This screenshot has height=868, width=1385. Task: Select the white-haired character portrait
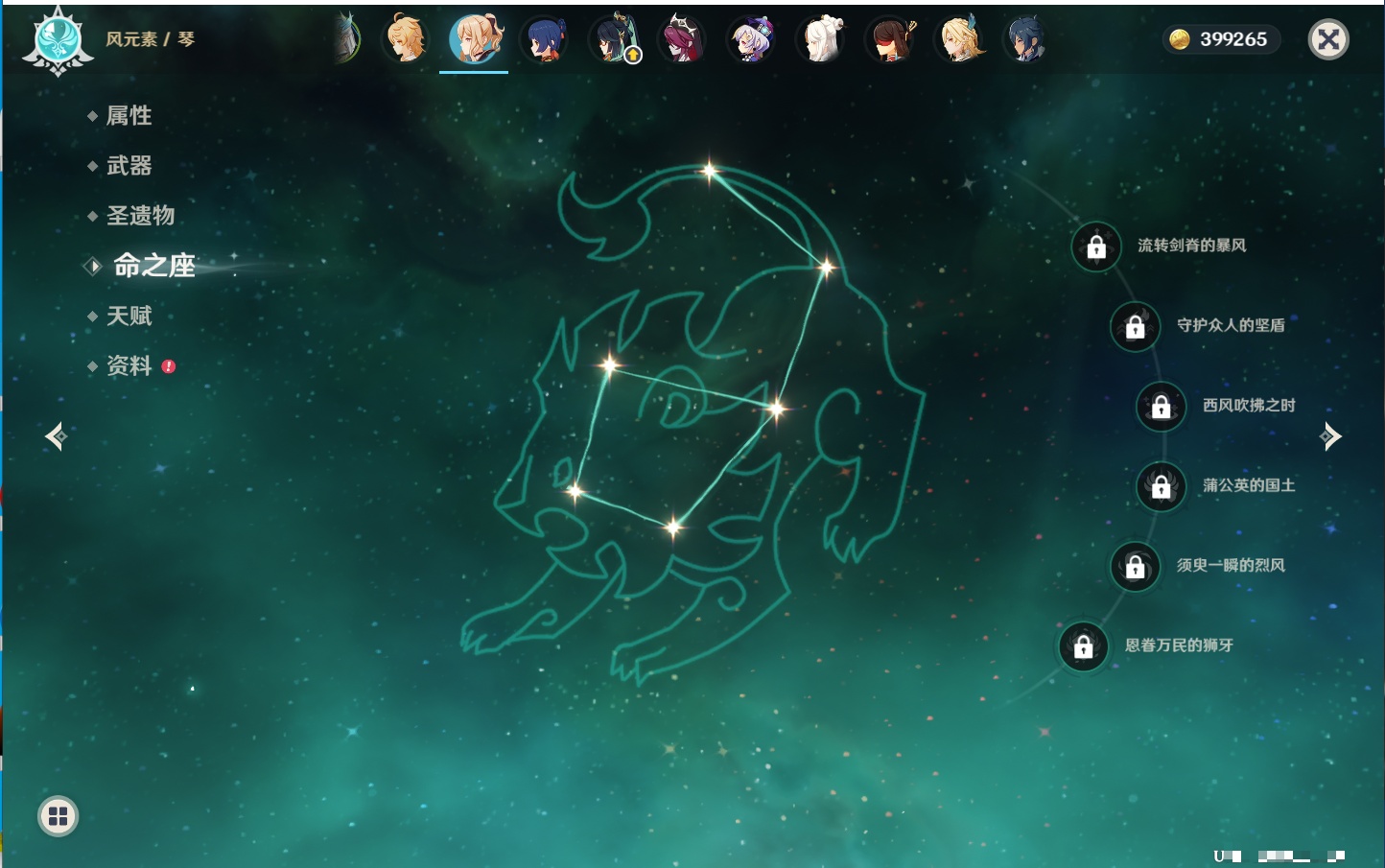[821, 40]
